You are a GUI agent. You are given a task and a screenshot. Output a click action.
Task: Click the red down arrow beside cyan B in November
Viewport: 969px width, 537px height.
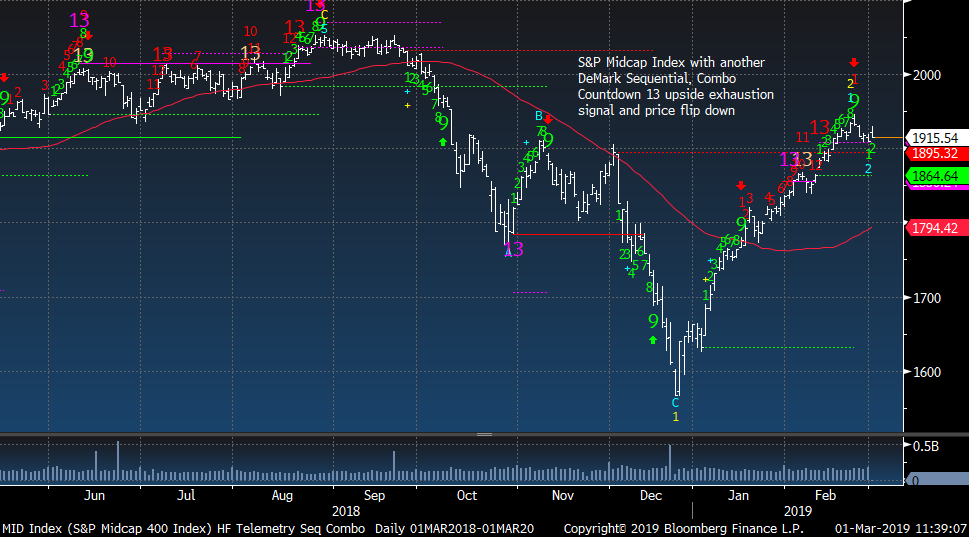pyautogui.click(x=548, y=119)
